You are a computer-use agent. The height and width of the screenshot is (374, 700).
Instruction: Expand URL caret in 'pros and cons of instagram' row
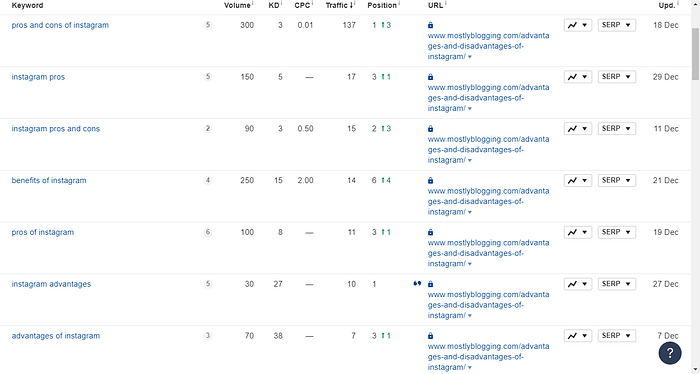pyautogui.click(x=470, y=57)
